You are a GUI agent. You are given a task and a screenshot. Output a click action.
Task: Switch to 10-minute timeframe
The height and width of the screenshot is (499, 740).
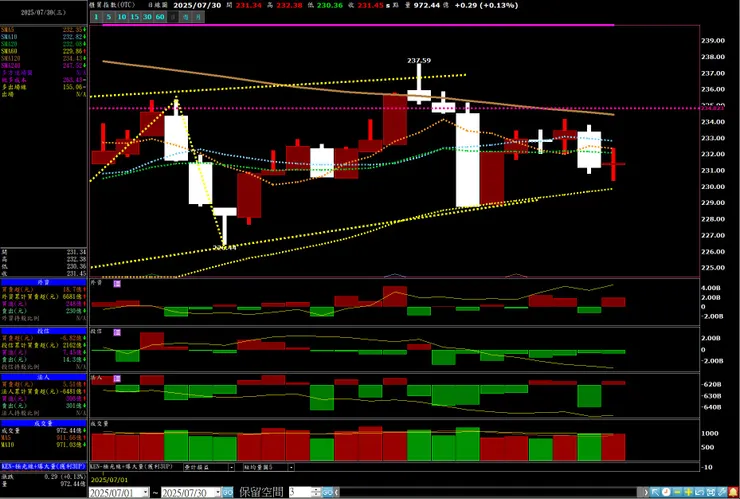[122, 17]
